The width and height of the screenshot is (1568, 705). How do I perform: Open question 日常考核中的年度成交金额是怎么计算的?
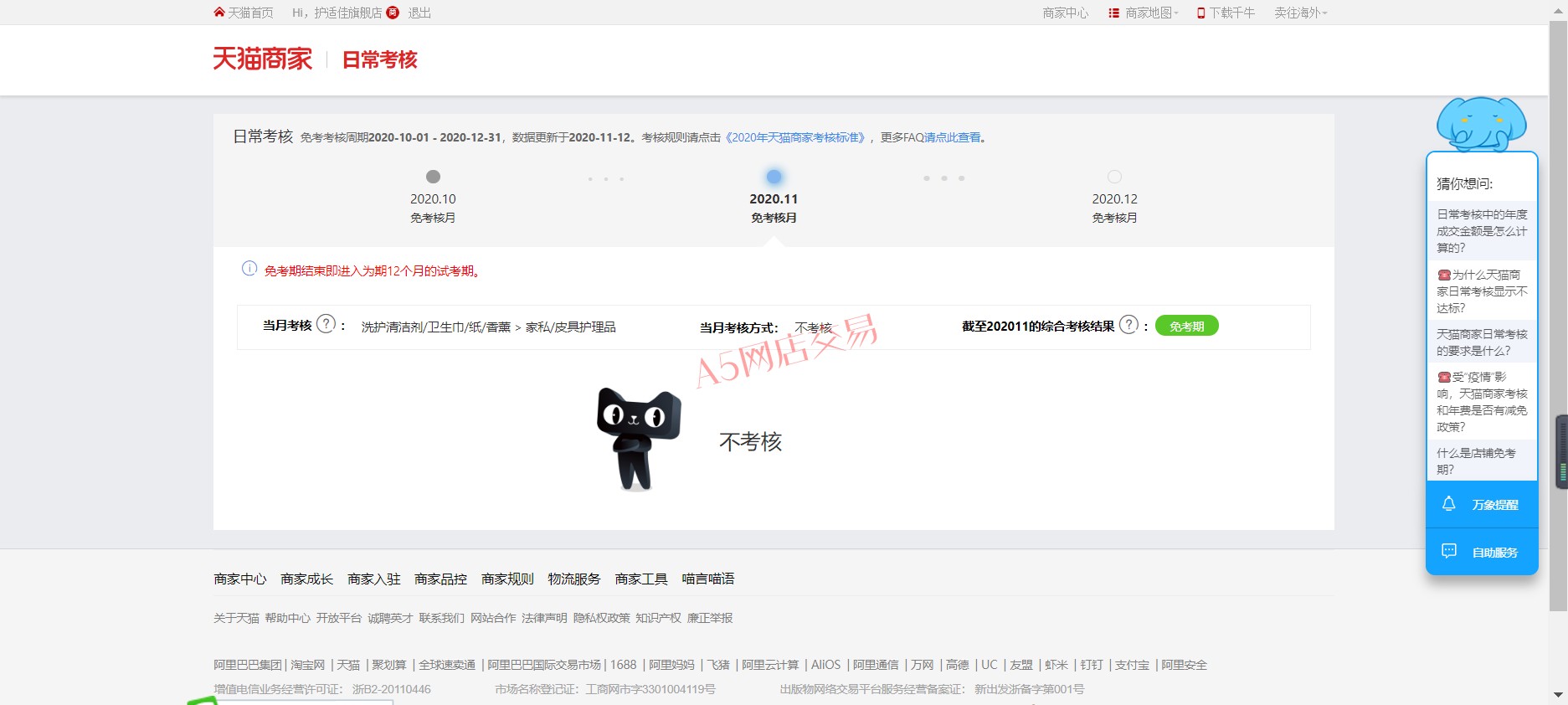click(1482, 231)
